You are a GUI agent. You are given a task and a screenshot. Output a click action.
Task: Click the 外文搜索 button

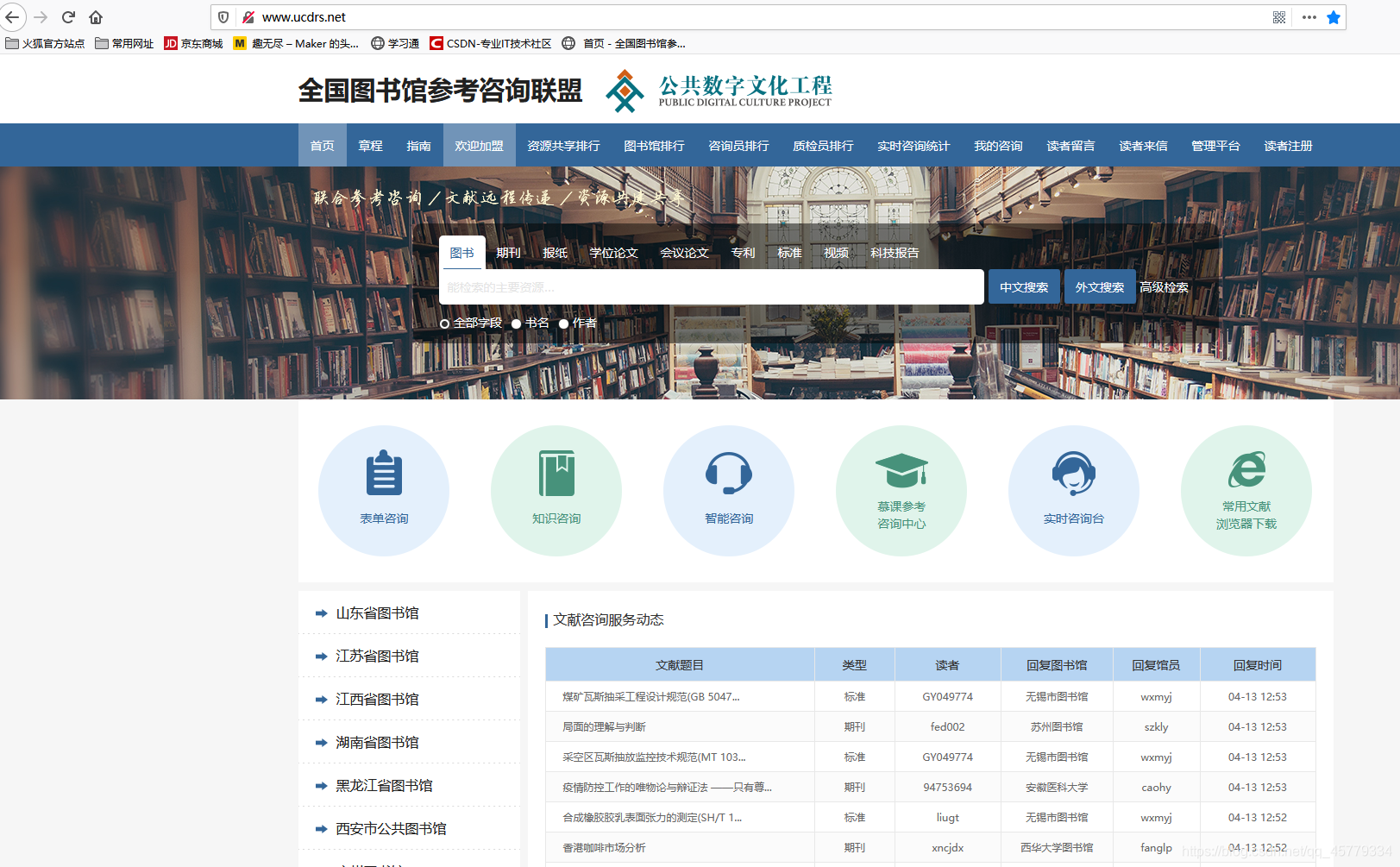pyautogui.click(x=1100, y=287)
